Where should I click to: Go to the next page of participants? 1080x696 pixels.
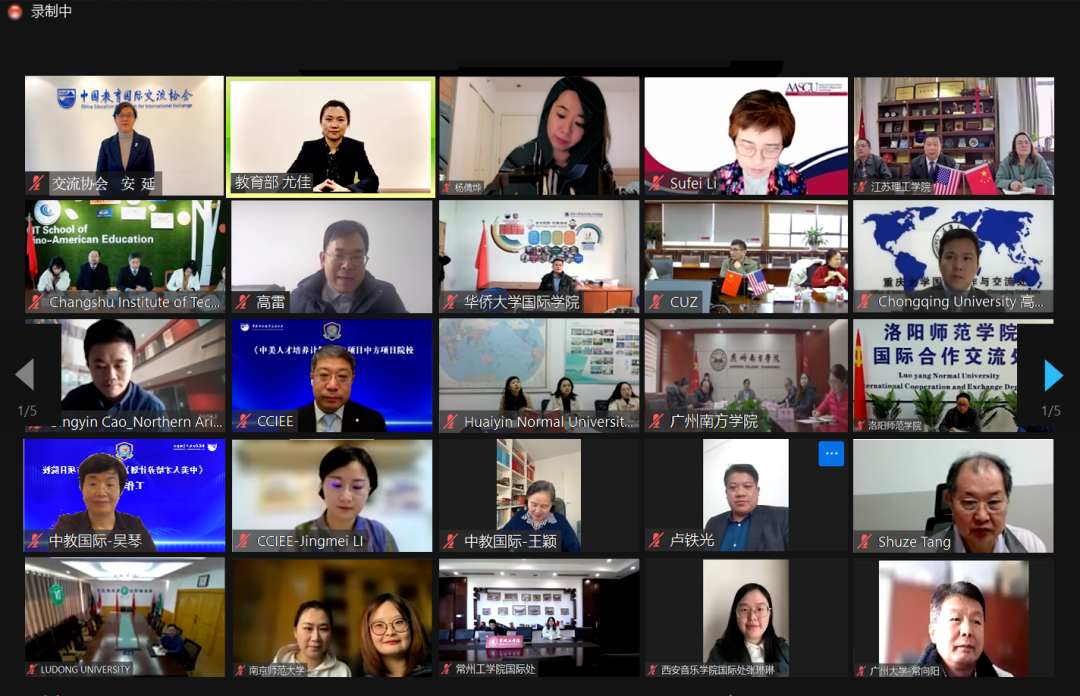(1053, 375)
